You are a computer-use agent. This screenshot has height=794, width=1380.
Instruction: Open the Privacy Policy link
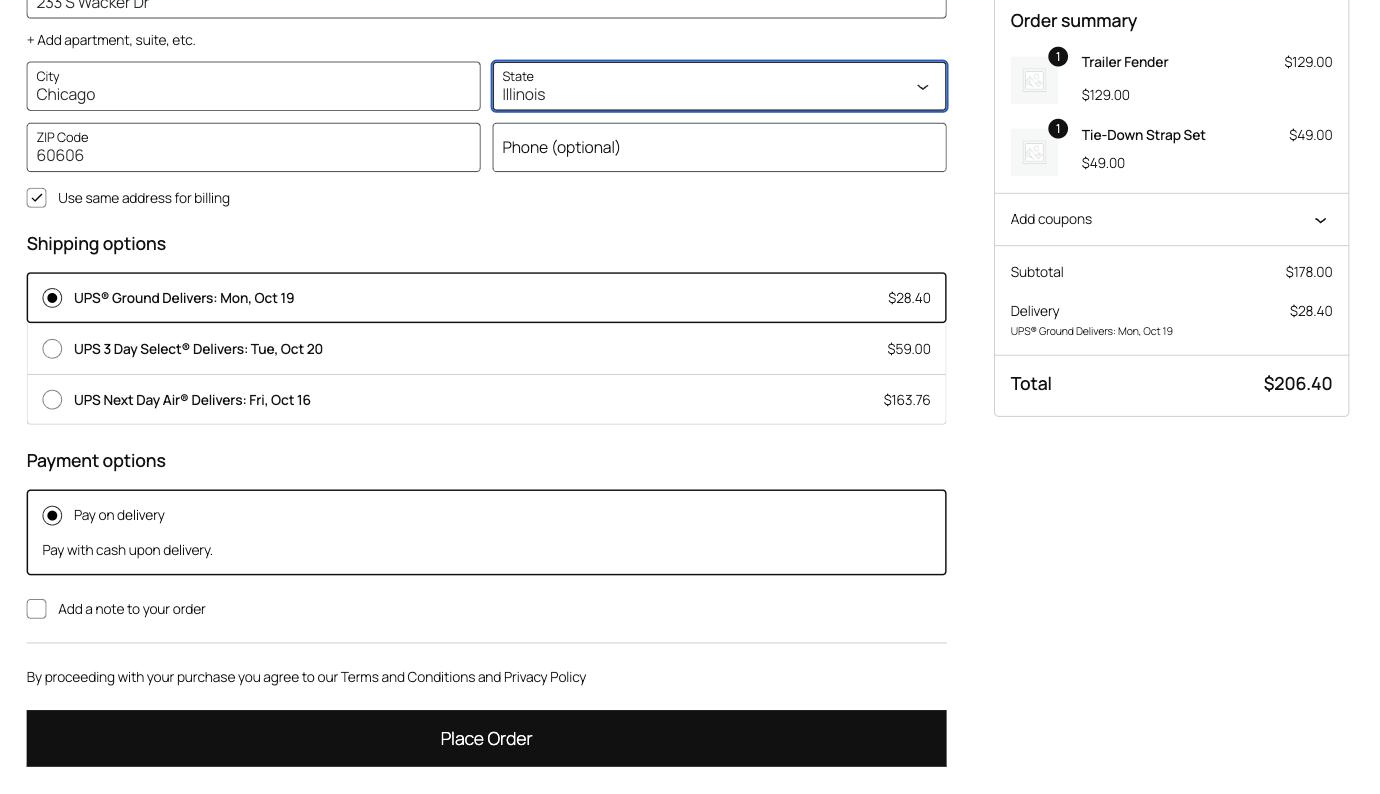pyautogui.click(x=545, y=677)
